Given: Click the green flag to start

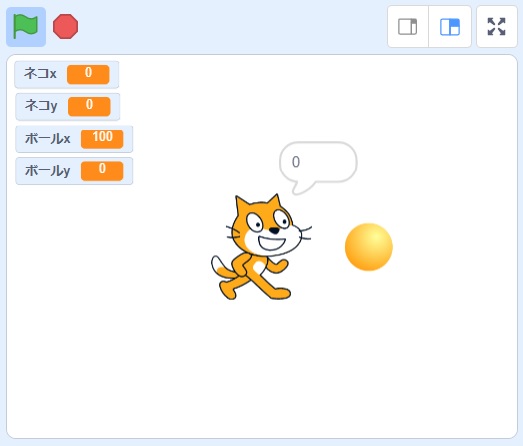Looking at the screenshot, I should point(26,27).
